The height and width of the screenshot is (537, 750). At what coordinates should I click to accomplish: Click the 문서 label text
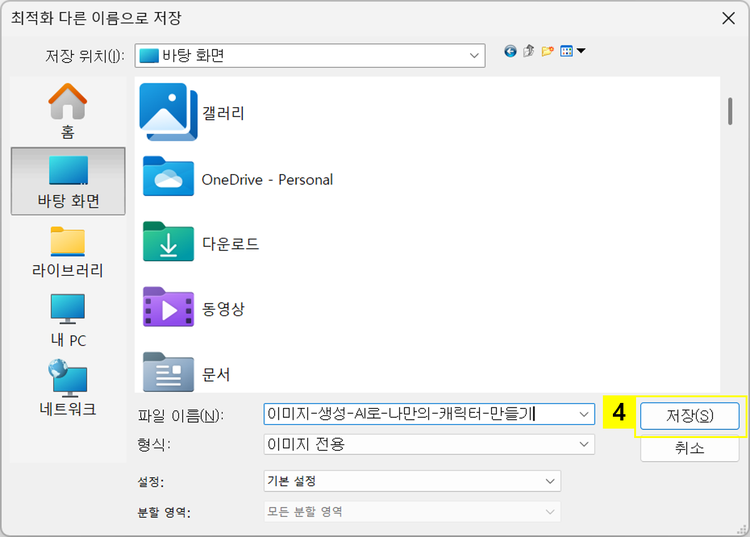tap(216, 374)
